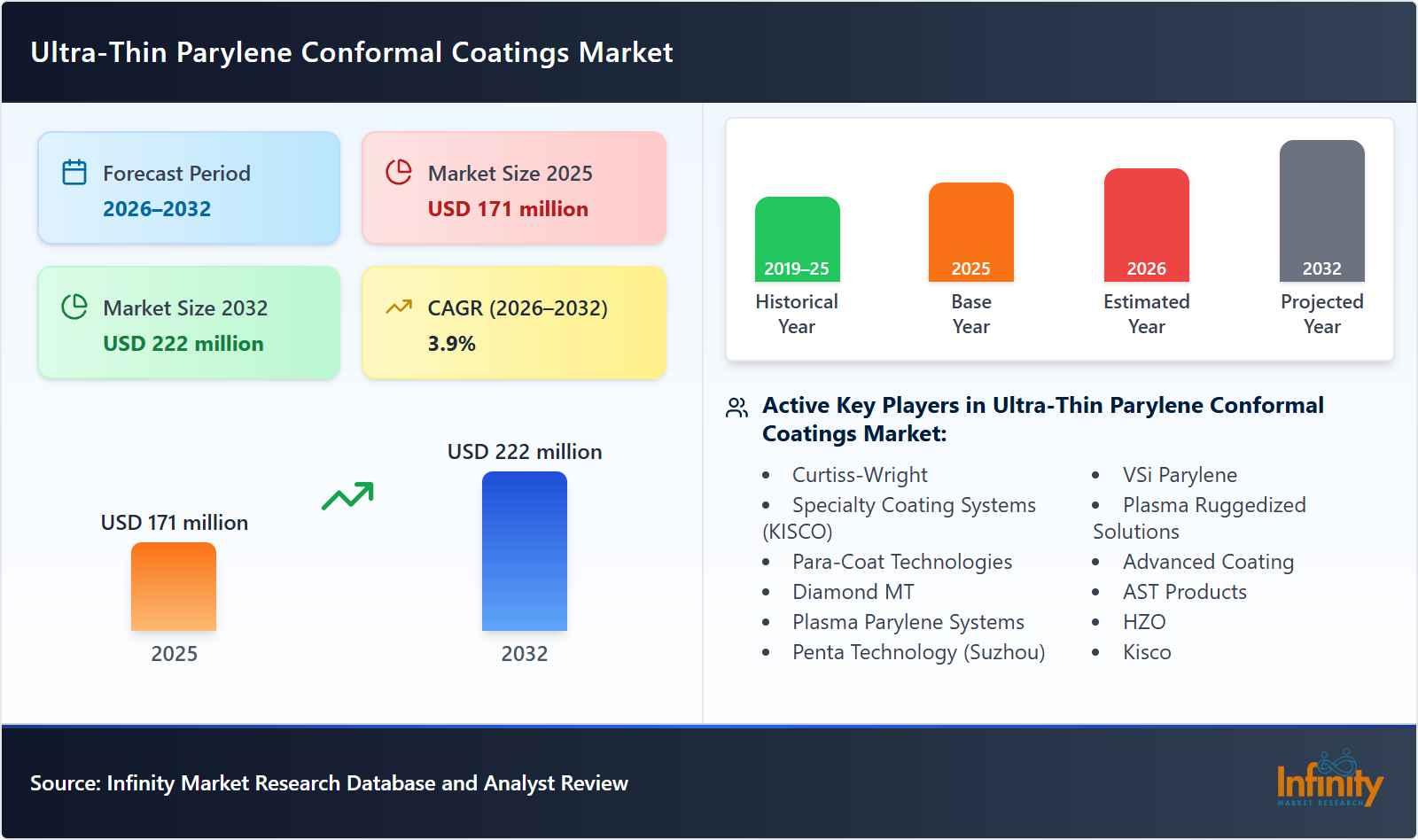Click the green upward trend arrow between the bars
The height and width of the screenshot is (840, 1418).
tap(347, 496)
